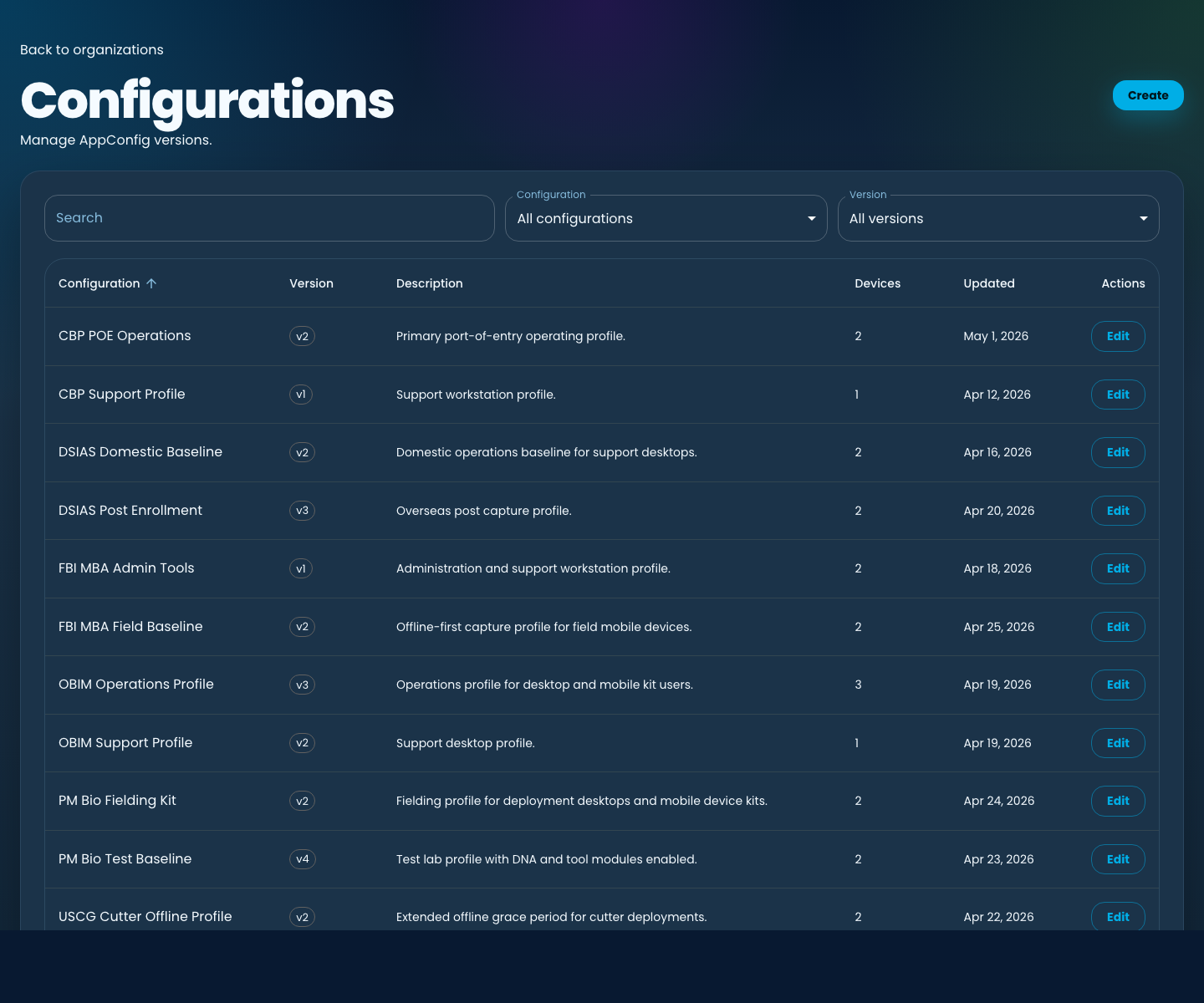Click v2 badge for PM Bio Fielding Kit
This screenshot has width=1204, height=1003.
click(302, 801)
